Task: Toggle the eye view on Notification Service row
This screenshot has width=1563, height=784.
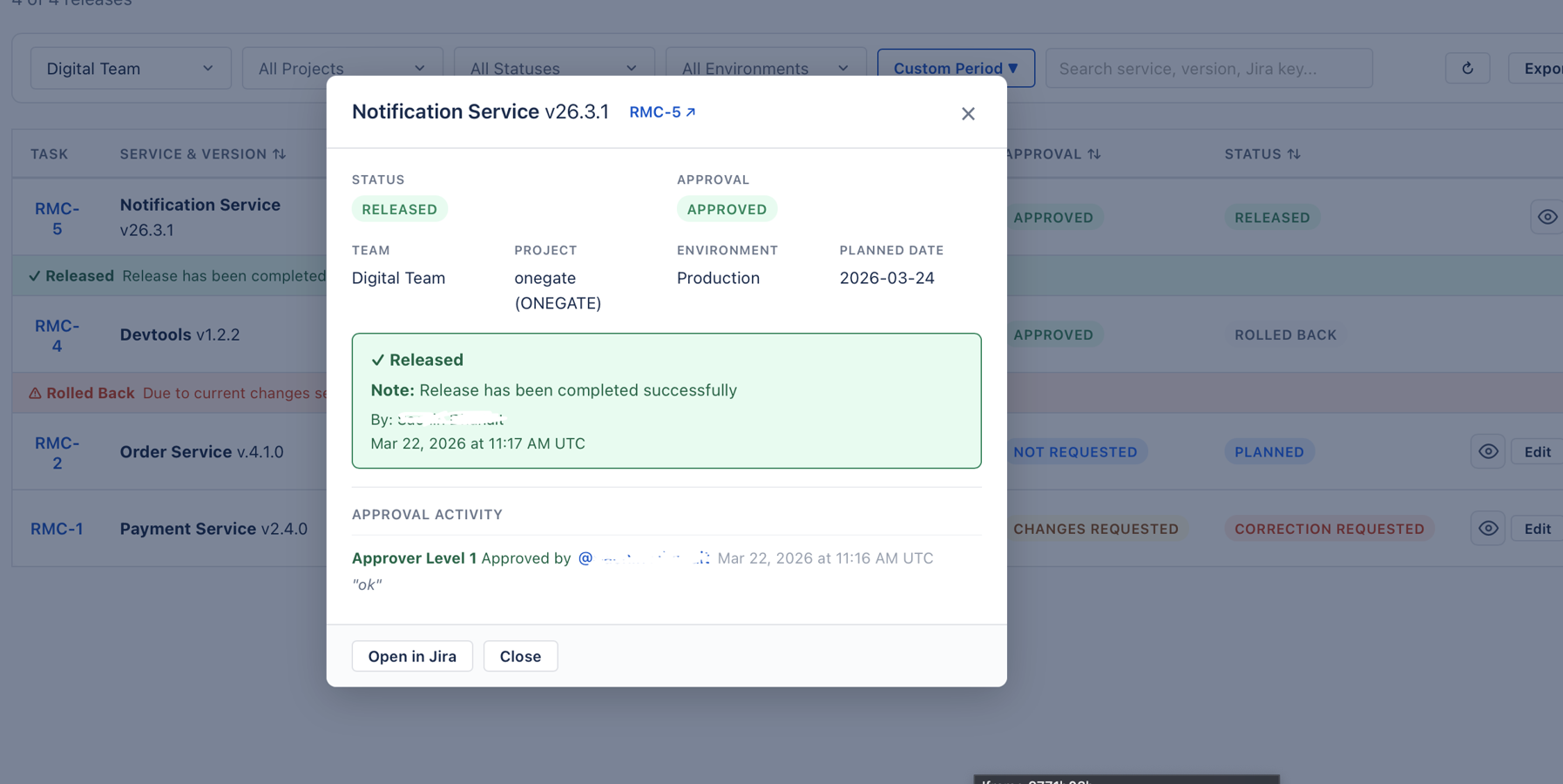Action: [x=1547, y=217]
